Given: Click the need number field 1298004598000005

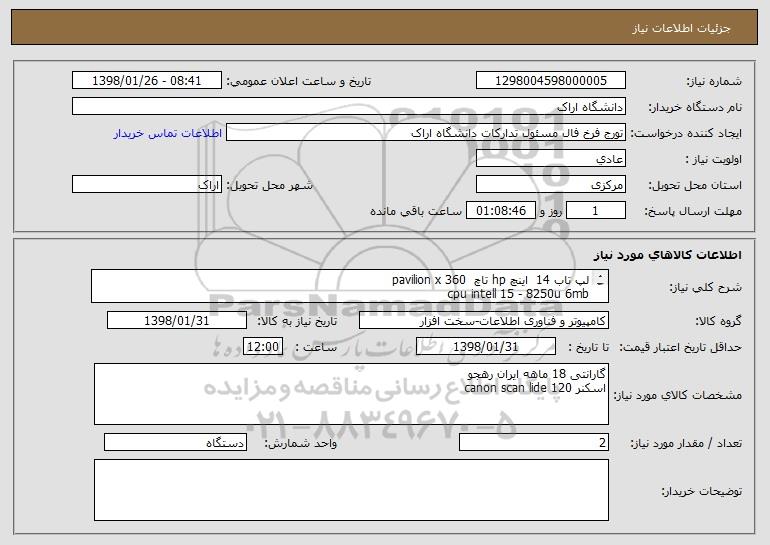Looking at the screenshot, I should [550, 81].
